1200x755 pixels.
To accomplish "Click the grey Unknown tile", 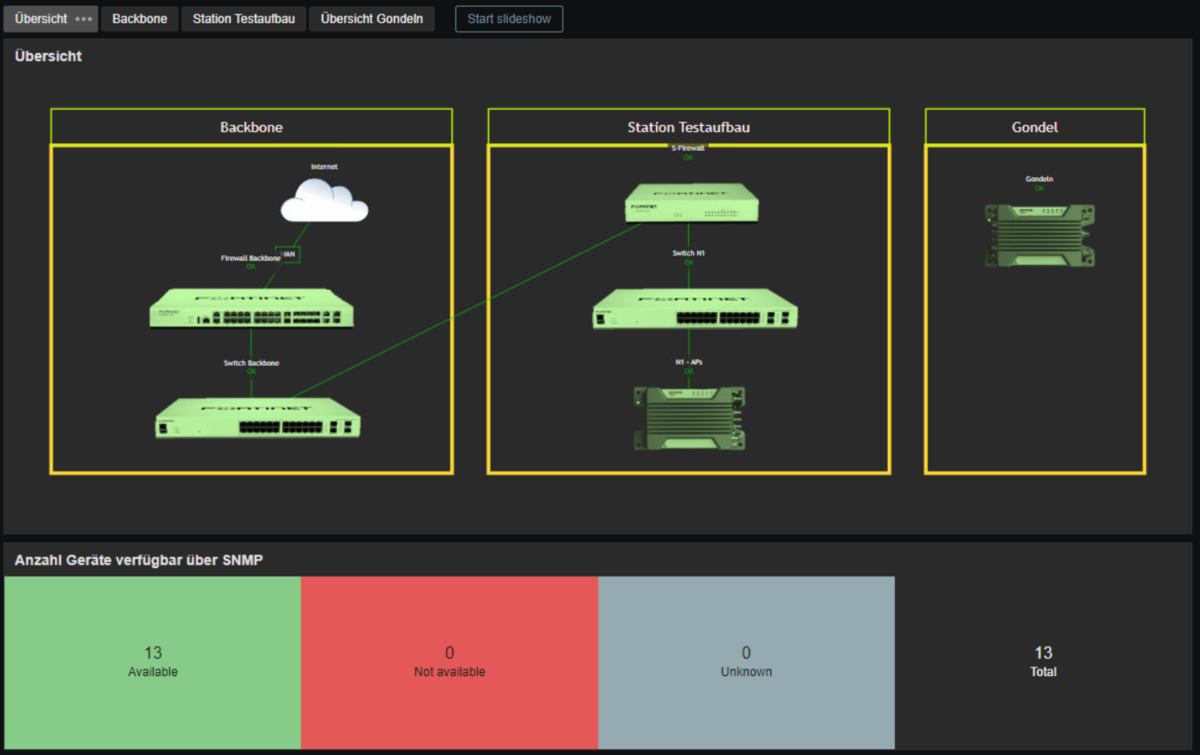I will tap(746, 662).
